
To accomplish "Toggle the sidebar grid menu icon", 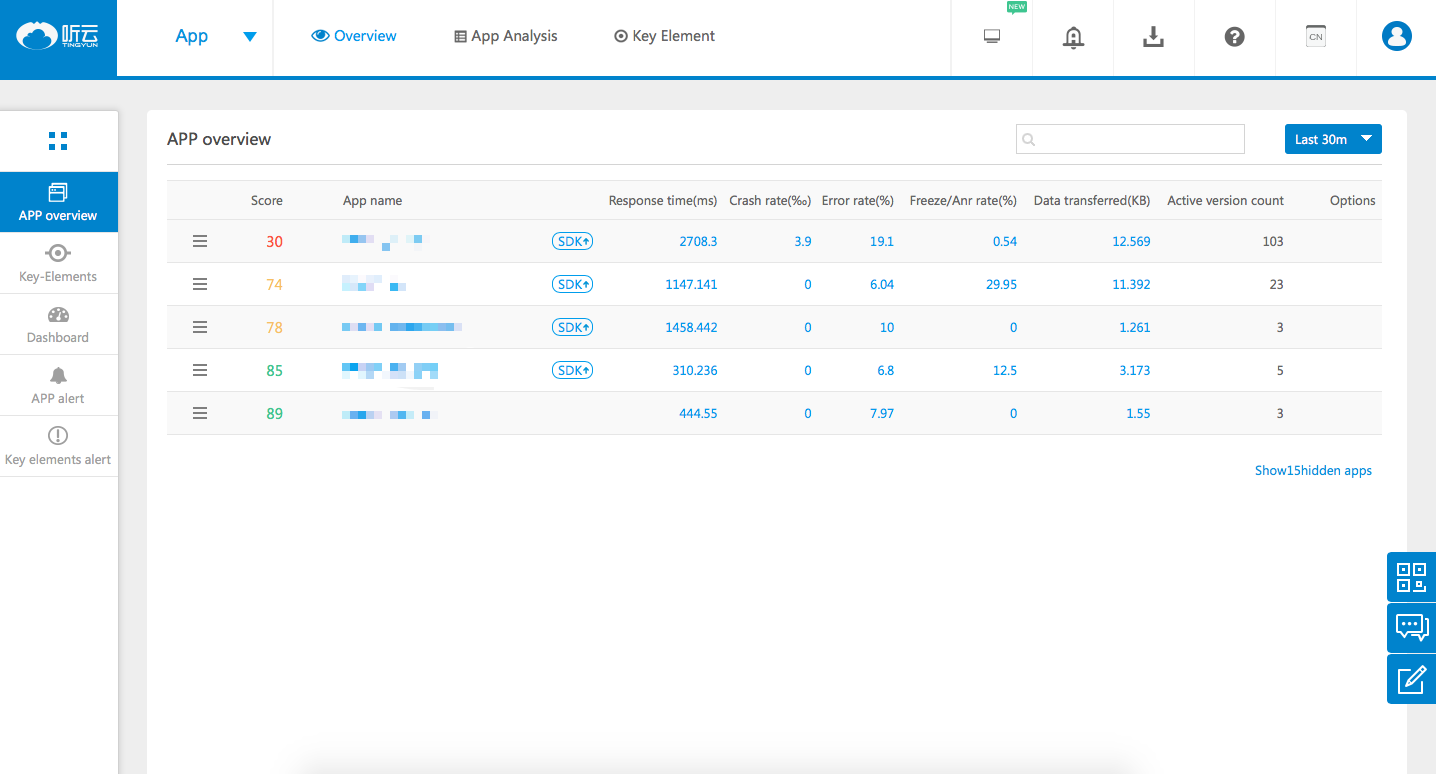I will tap(58, 141).
